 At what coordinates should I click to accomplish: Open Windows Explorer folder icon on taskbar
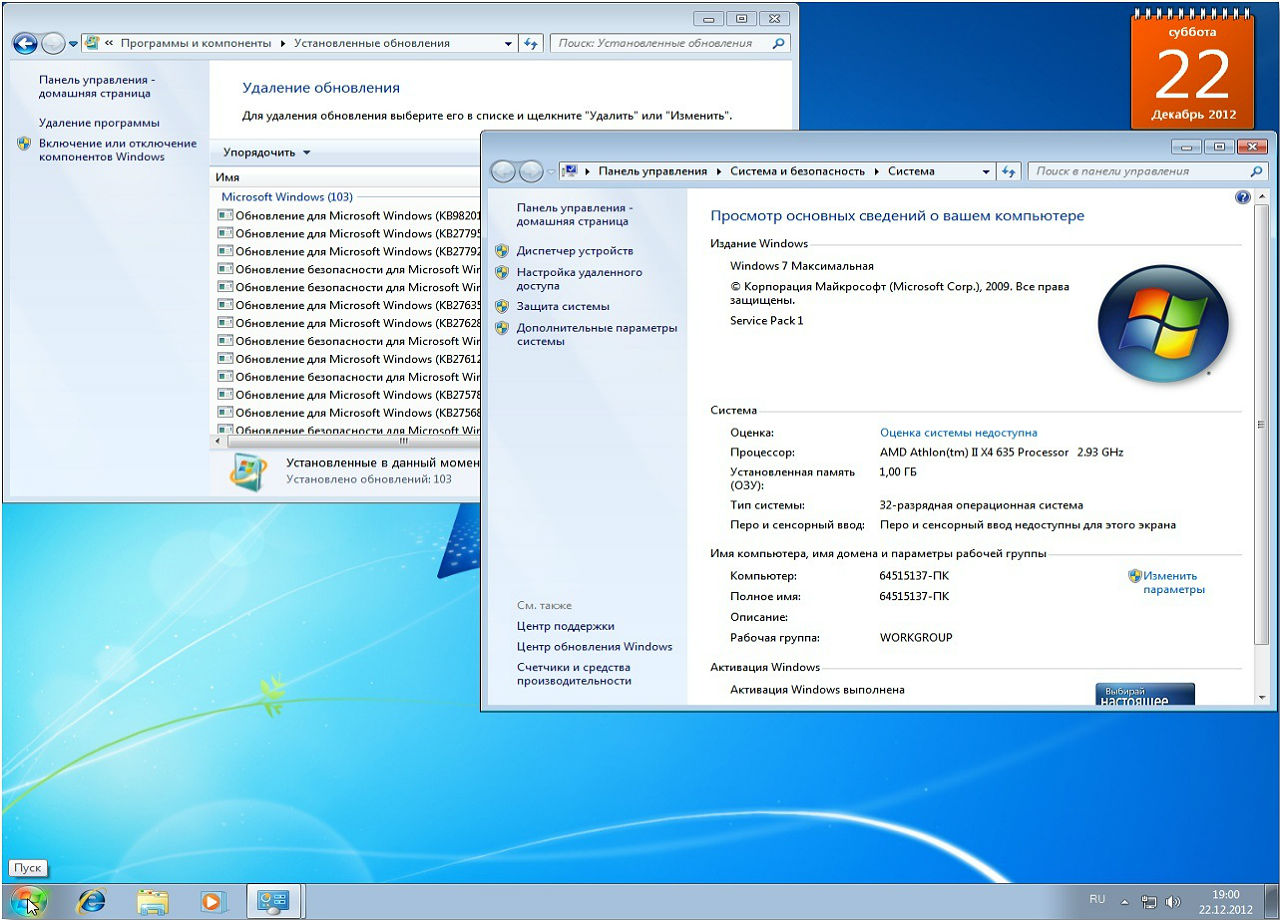coord(152,901)
